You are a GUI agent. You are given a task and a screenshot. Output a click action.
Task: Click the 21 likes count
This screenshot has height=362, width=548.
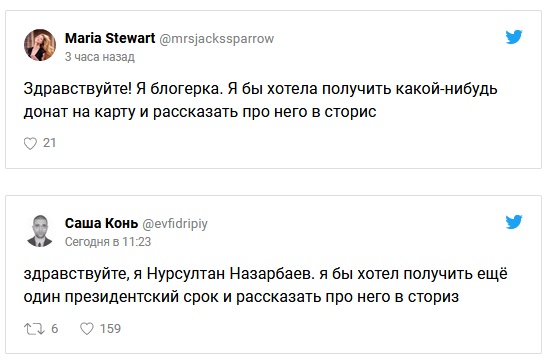point(49,143)
